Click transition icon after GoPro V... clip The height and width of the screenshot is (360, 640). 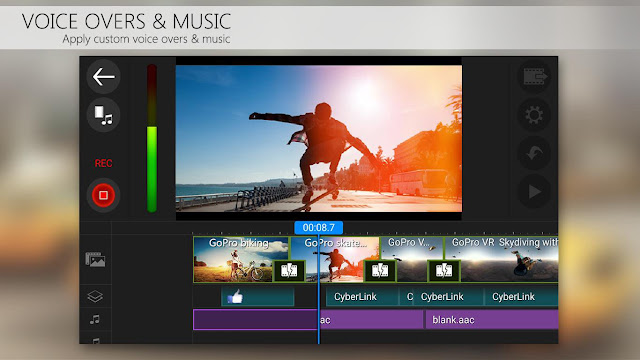pos(444,271)
